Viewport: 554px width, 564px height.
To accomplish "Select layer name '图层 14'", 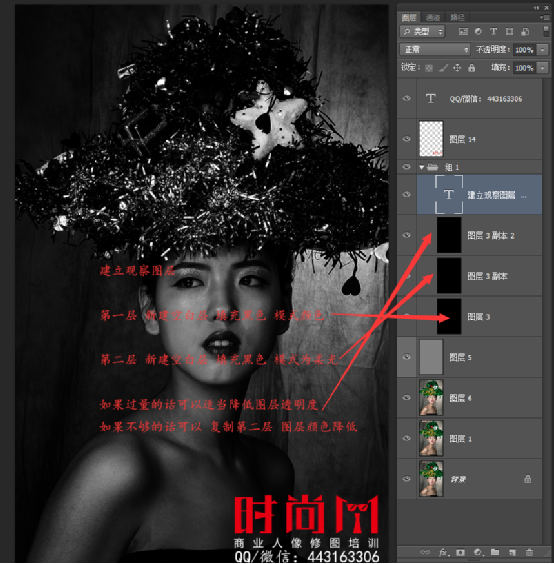I will [463, 139].
